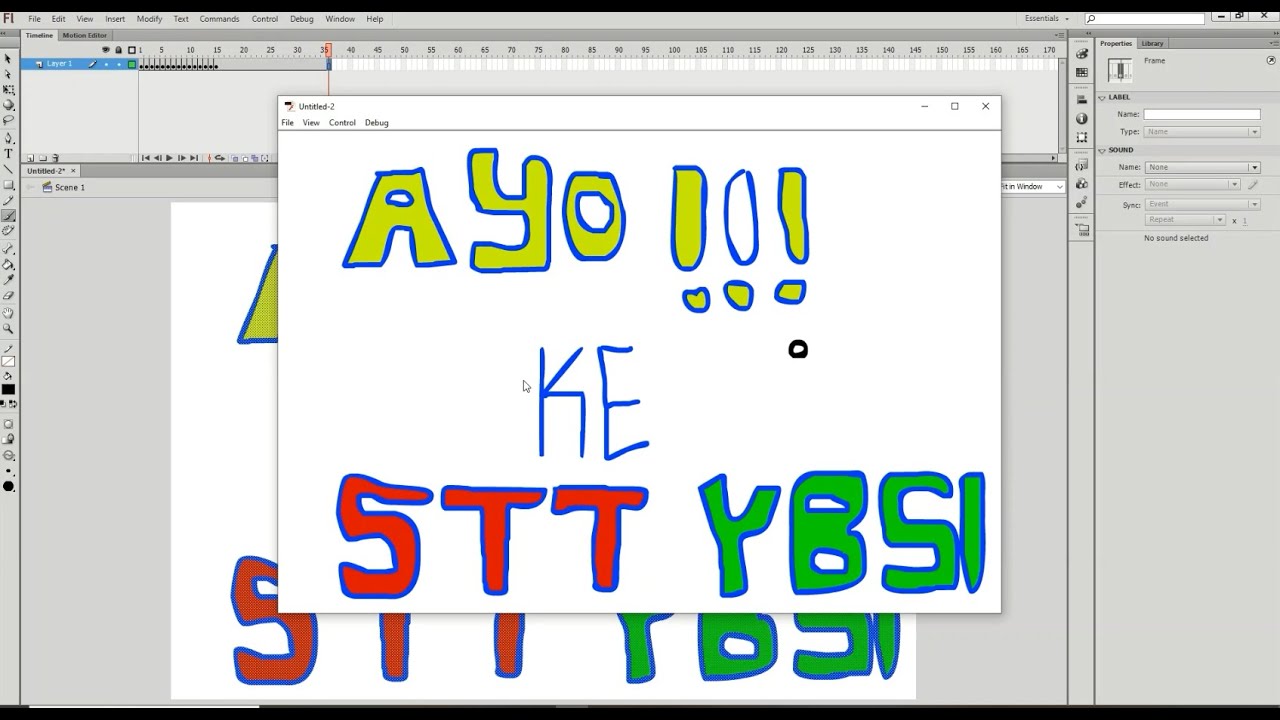Select the Pen tool

(x=8, y=138)
